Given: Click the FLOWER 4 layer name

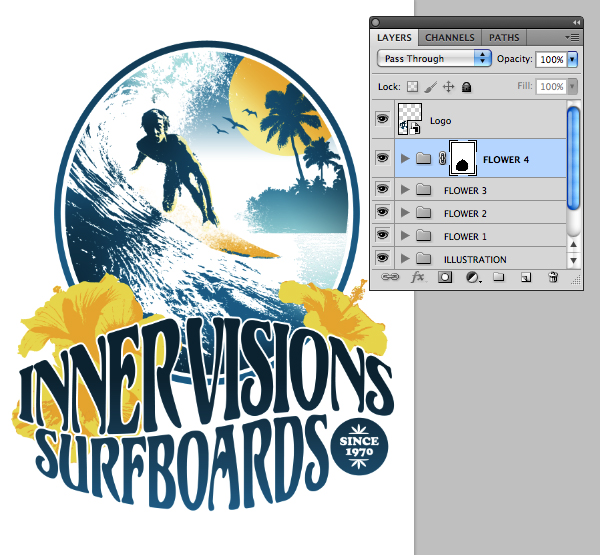Looking at the screenshot, I should (506, 160).
